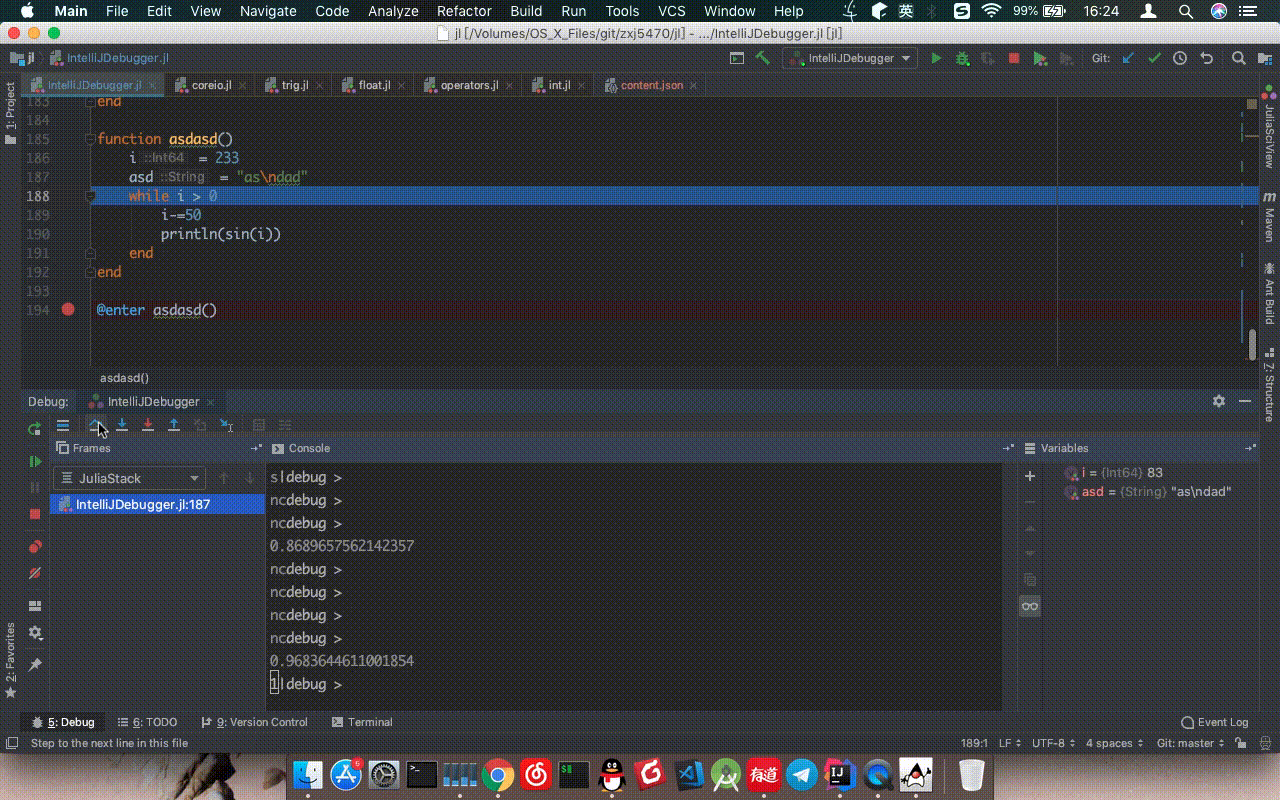
Task: Click the Debug bug icon in top toolbar
Action: [961, 58]
